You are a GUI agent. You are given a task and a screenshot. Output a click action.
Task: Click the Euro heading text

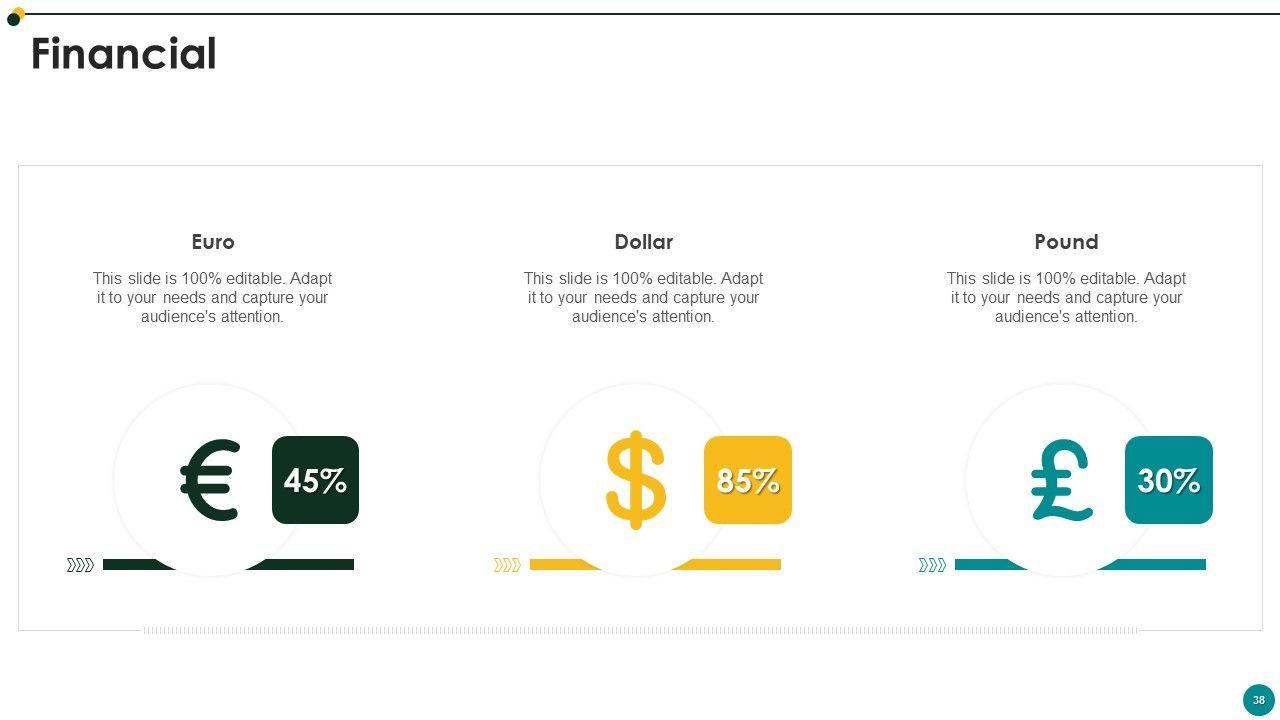(213, 242)
